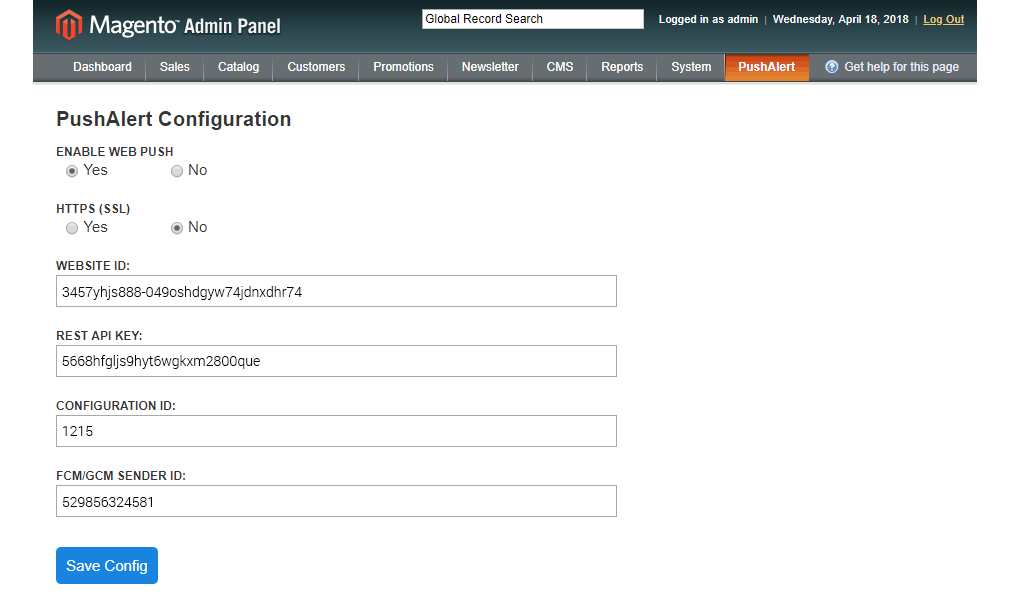Open the Promotions menu
The height and width of the screenshot is (600, 1010).
pyautogui.click(x=403, y=67)
